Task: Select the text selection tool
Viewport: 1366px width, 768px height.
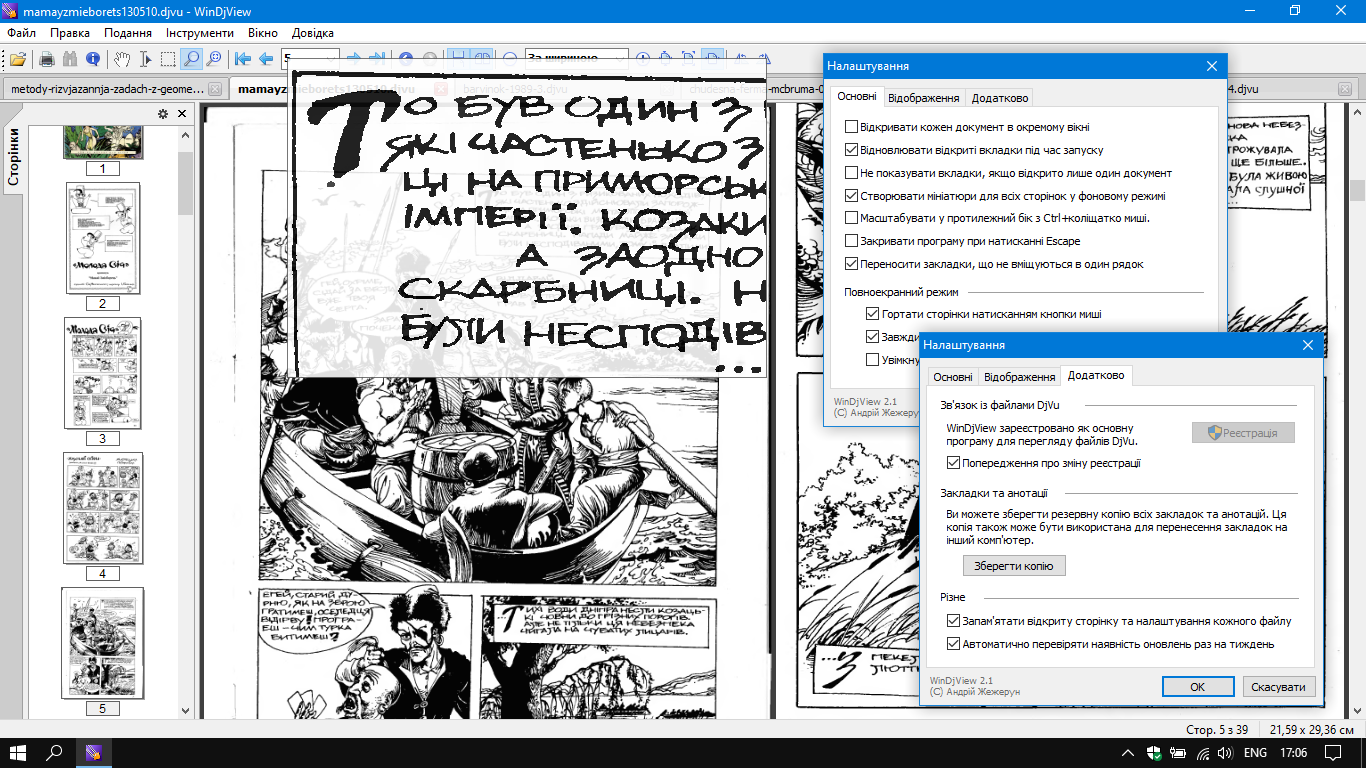Action: pyautogui.click(x=145, y=59)
